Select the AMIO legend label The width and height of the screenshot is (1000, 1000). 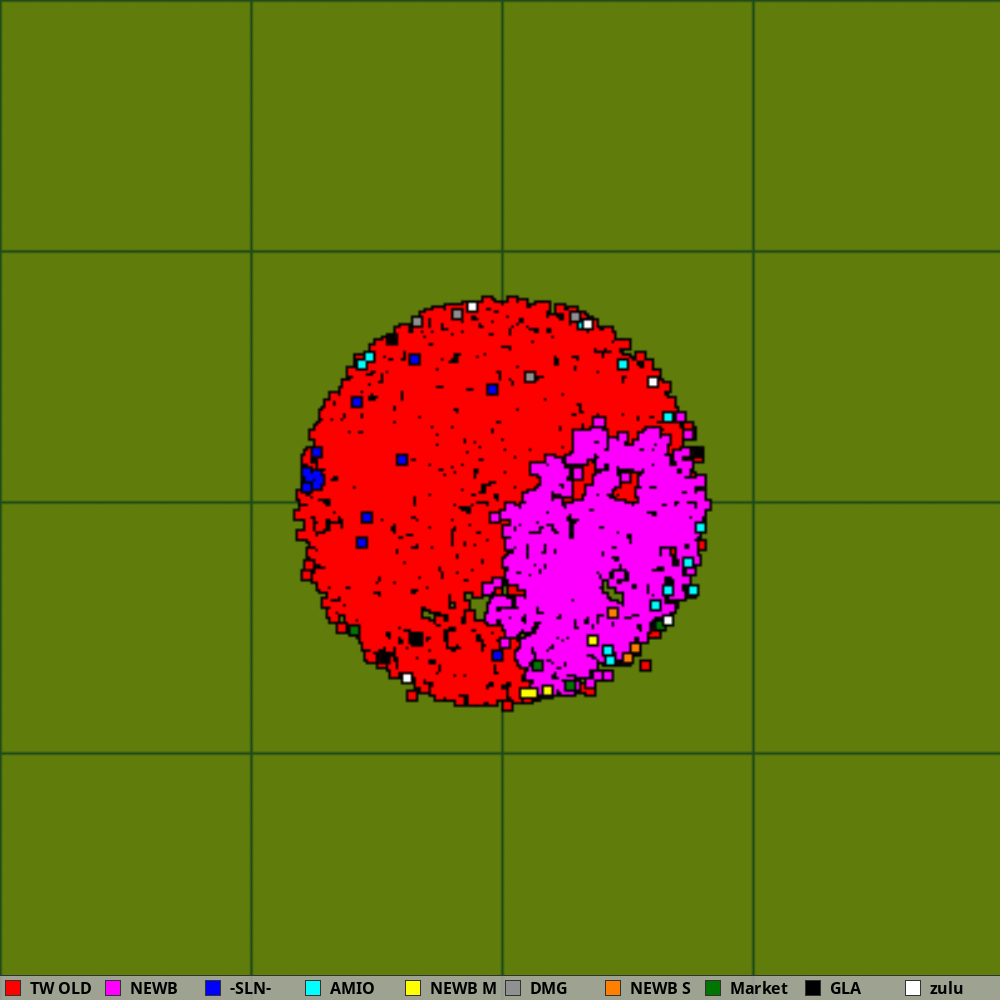pyautogui.click(x=352, y=988)
